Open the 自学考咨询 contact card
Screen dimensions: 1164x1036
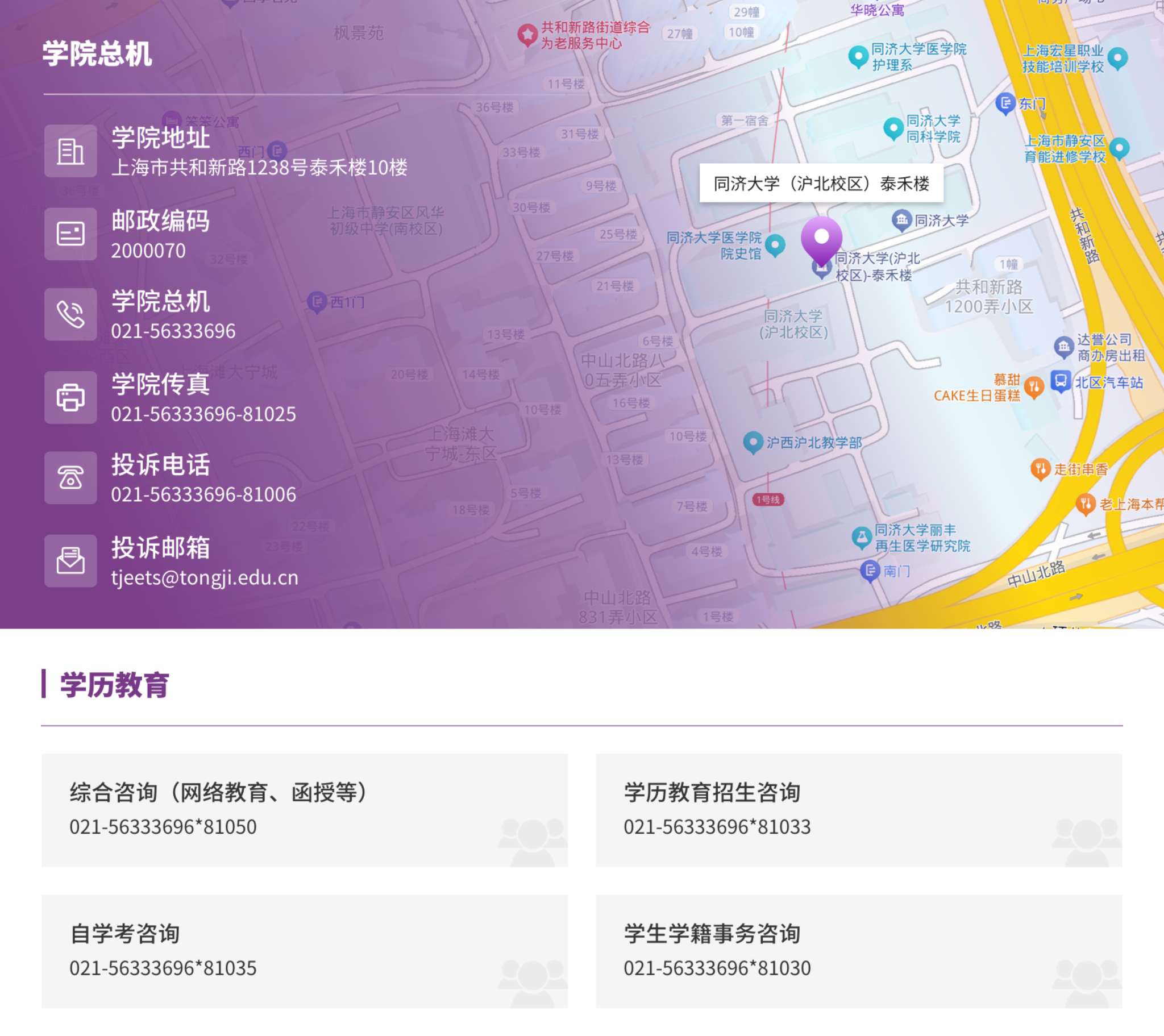click(304, 951)
